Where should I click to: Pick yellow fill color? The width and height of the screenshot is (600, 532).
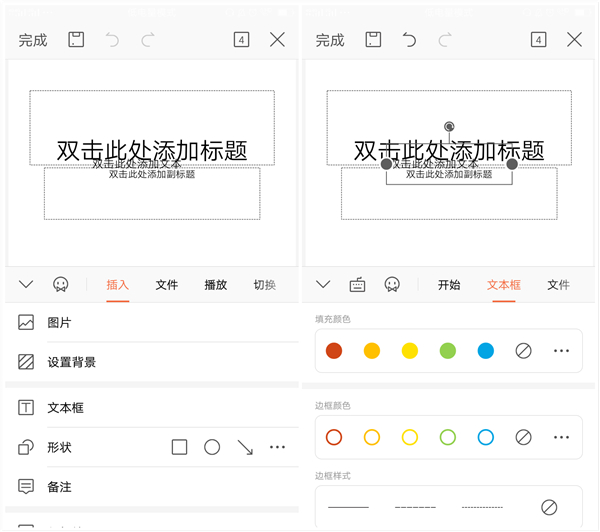[409, 351]
